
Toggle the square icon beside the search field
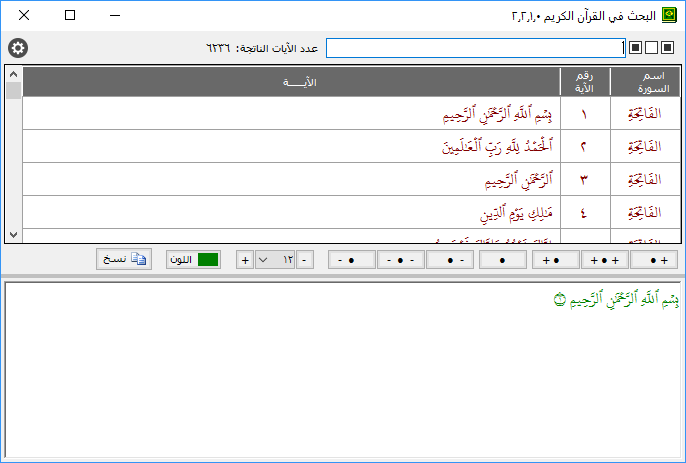point(636,47)
